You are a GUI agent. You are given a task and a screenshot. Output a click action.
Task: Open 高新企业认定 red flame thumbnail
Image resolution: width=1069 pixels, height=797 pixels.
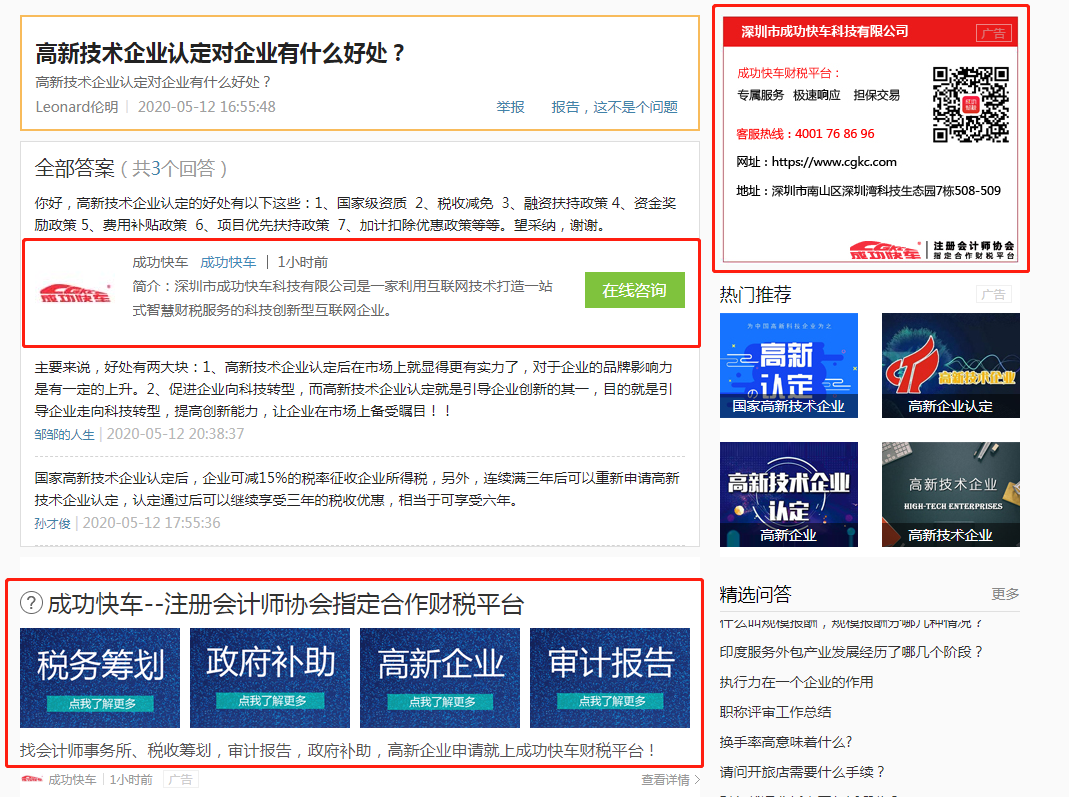[950, 365]
